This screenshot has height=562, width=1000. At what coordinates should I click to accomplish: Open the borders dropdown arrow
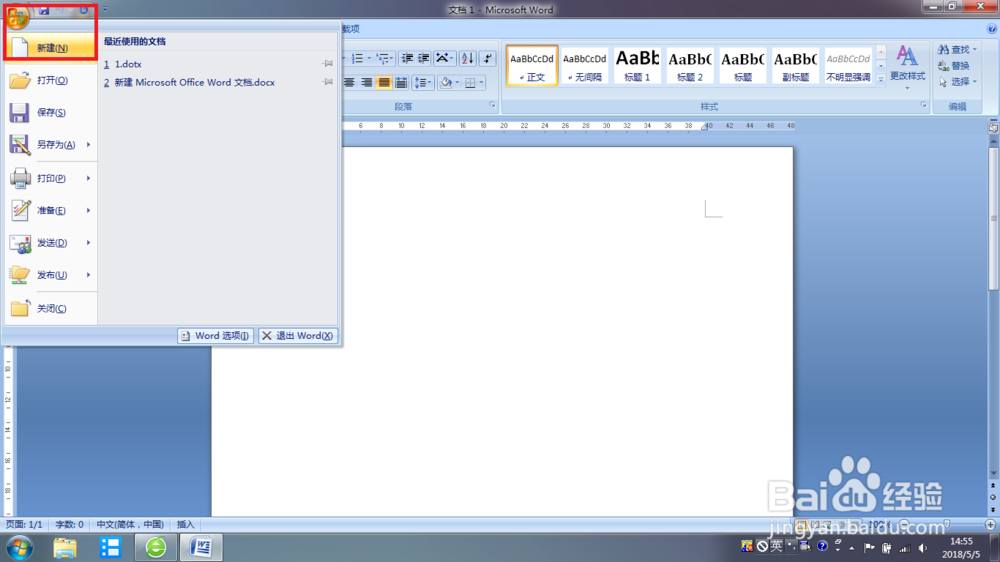pos(482,82)
